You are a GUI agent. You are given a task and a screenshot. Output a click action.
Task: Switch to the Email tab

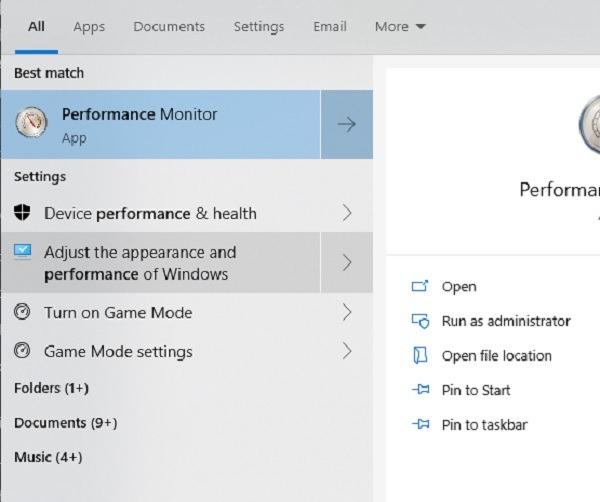(x=330, y=26)
